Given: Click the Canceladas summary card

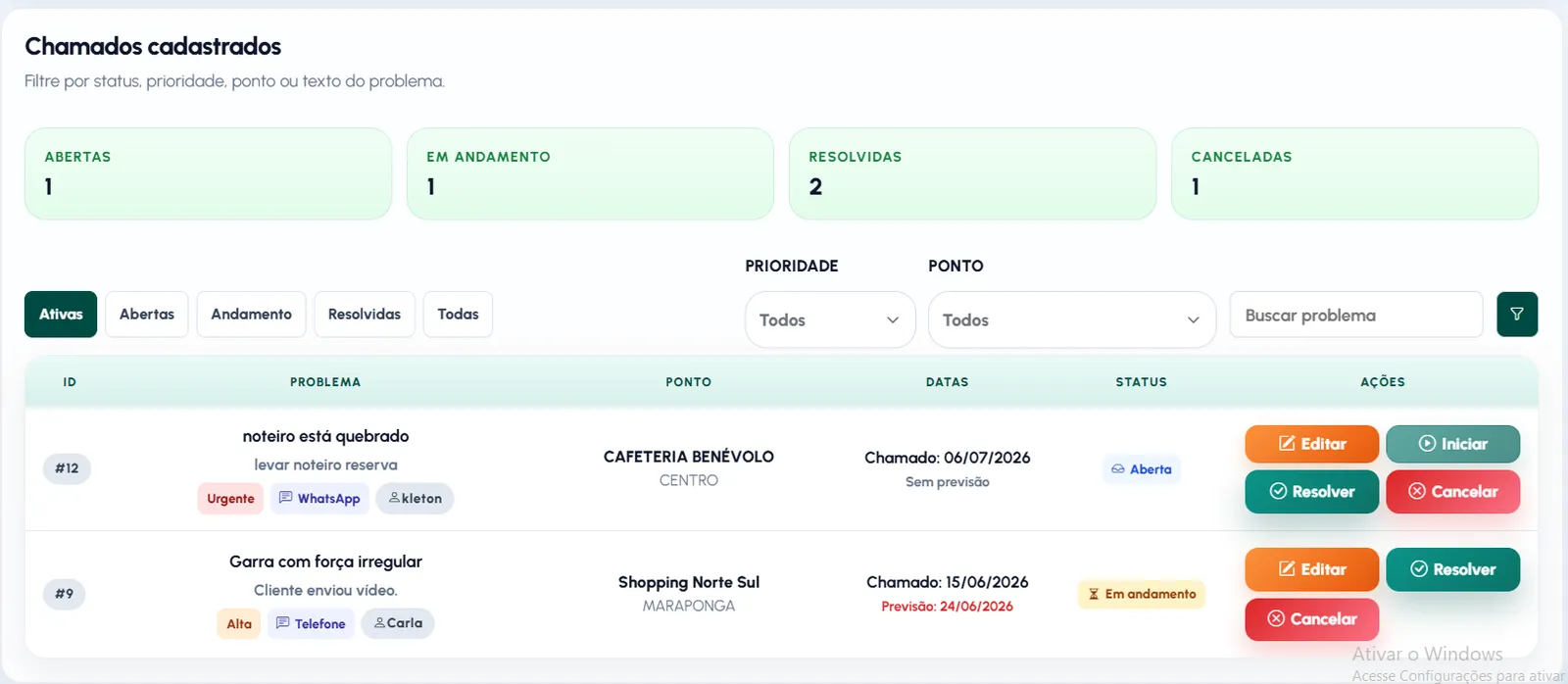Looking at the screenshot, I should 1354,173.
